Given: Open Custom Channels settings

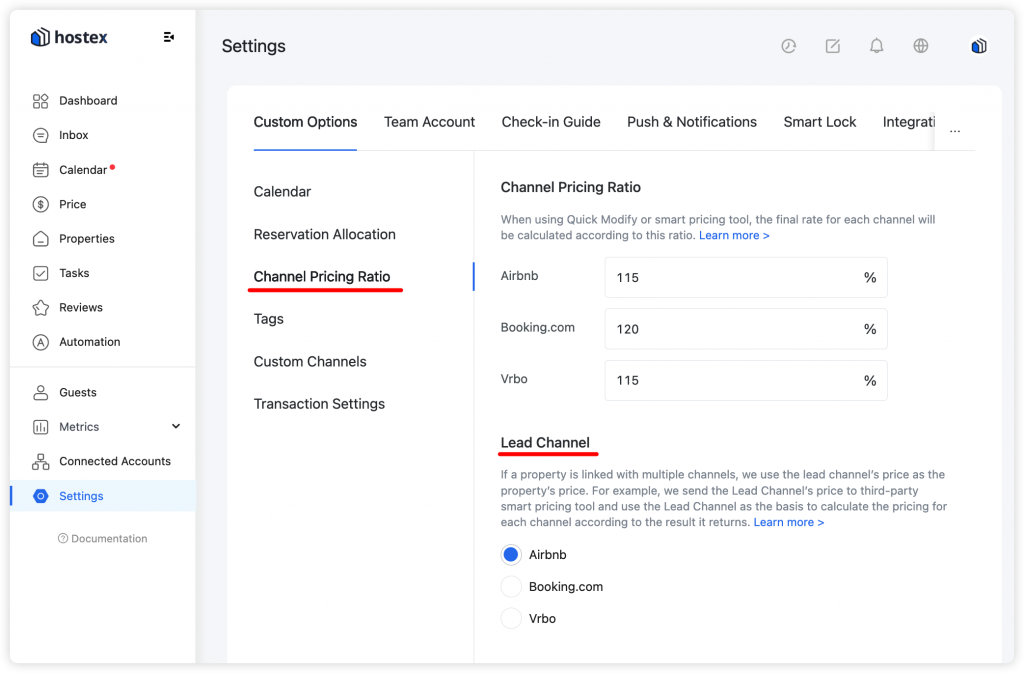Looking at the screenshot, I should 310,362.
